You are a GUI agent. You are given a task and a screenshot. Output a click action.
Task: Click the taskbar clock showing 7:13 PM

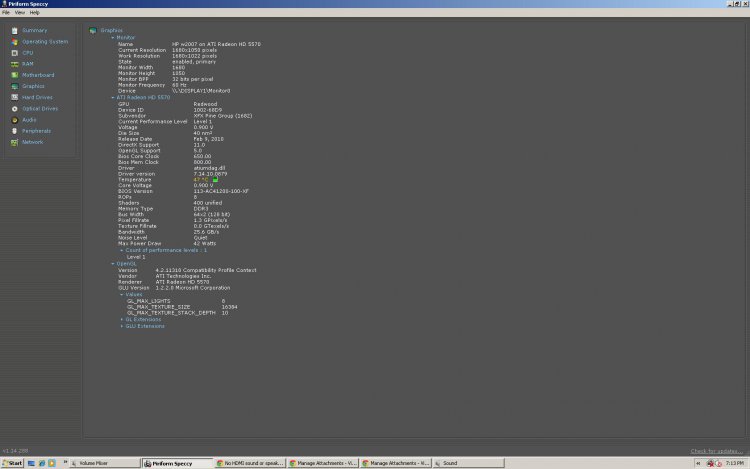[735, 463]
